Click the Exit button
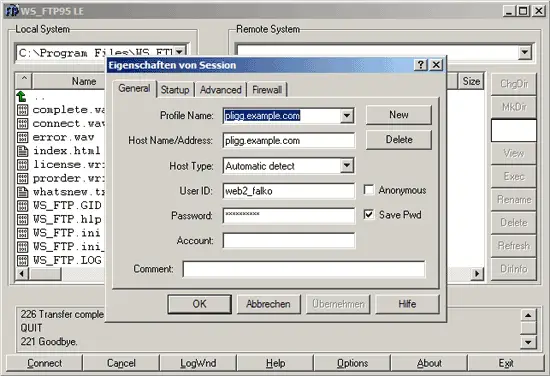Screen dimensions: 550x376 pyautogui.click(x=506, y=363)
